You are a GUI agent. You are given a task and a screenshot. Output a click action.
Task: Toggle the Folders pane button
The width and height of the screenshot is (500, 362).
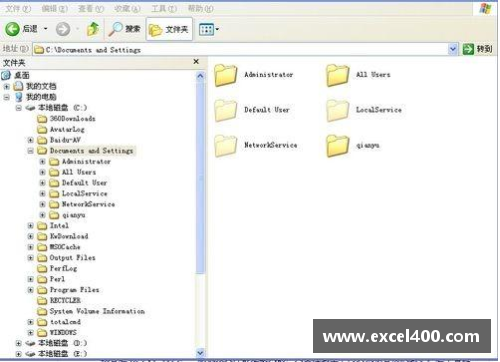(x=169, y=30)
